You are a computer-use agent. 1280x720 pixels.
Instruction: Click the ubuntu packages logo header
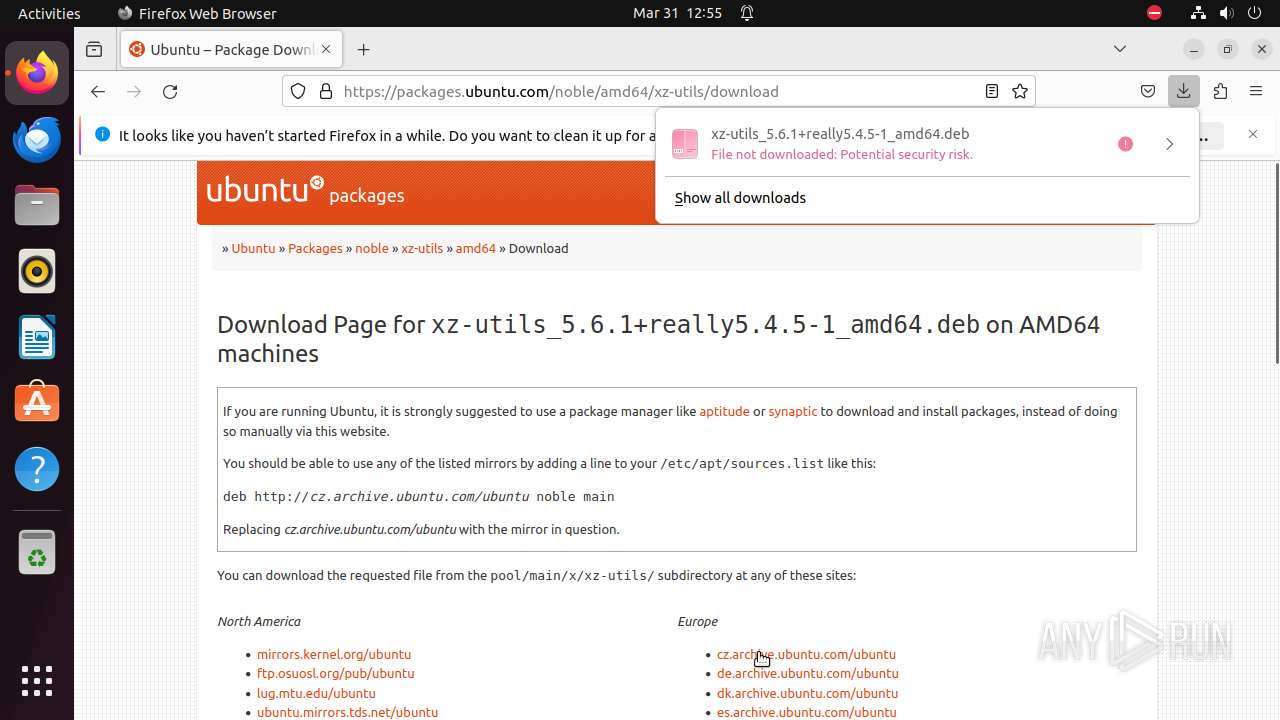(x=305, y=190)
